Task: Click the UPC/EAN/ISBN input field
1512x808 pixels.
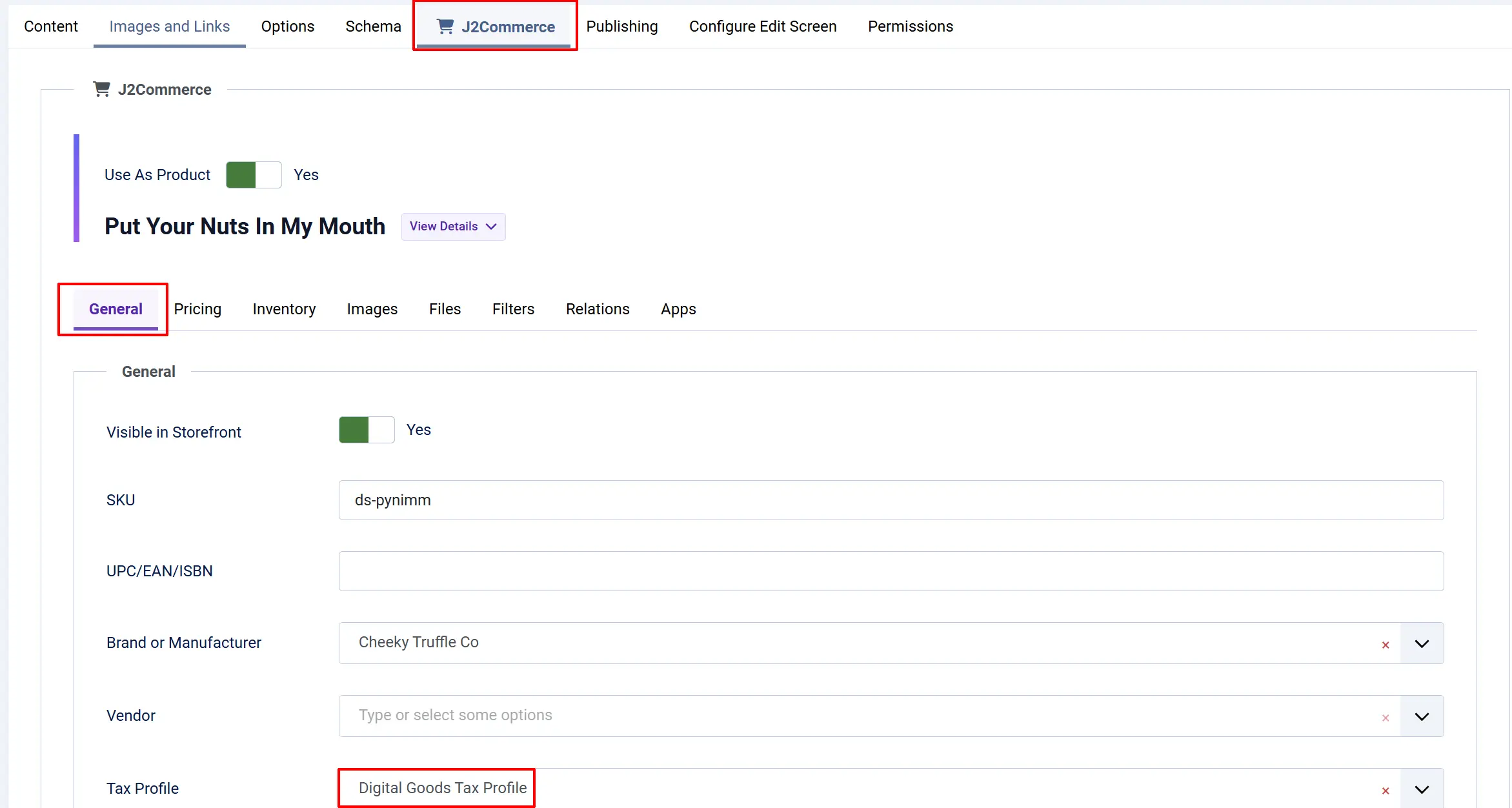Action: click(x=891, y=571)
